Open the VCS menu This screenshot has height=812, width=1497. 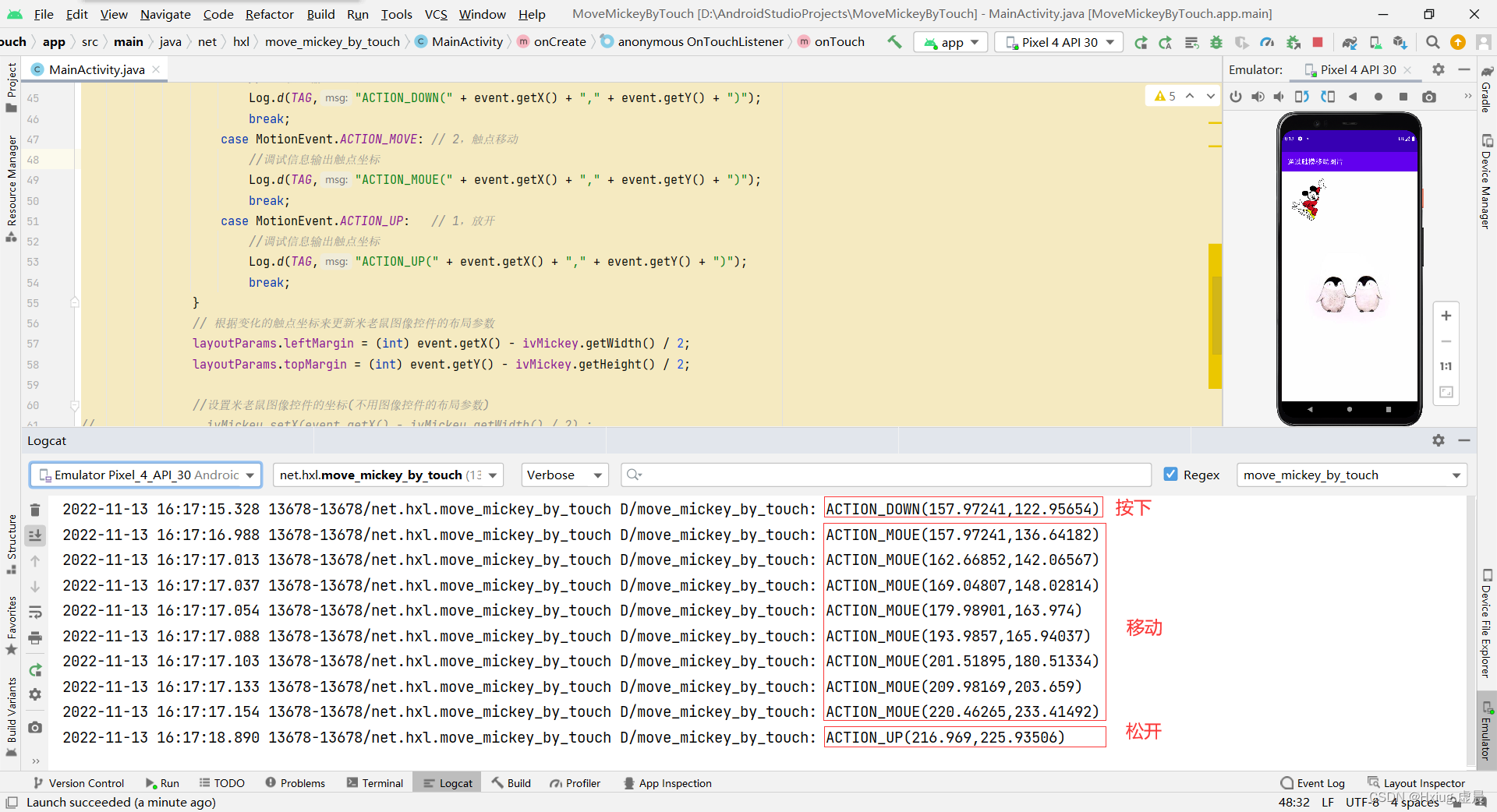pyautogui.click(x=436, y=14)
